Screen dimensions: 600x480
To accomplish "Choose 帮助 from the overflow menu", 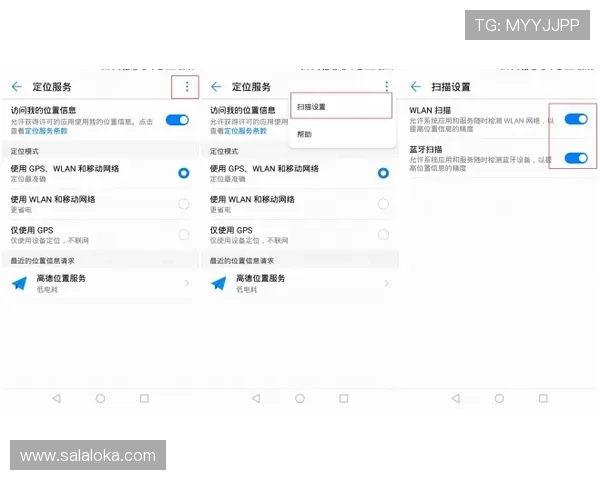I will (342, 134).
